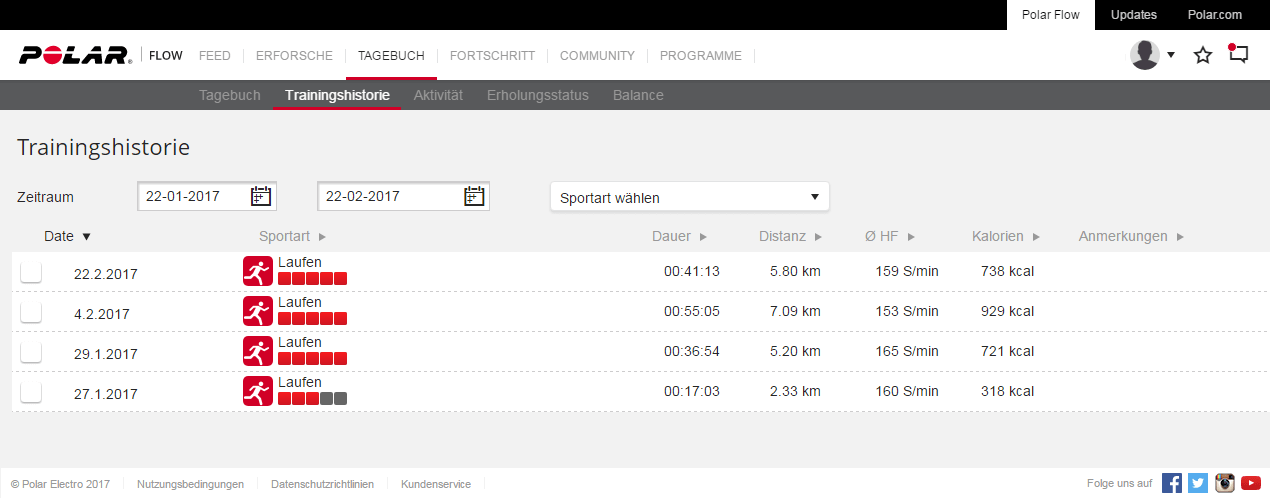This screenshot has height=498, width=1270.
Task: Open Polar's Instagram page icon
Action: click(1225, 483)
